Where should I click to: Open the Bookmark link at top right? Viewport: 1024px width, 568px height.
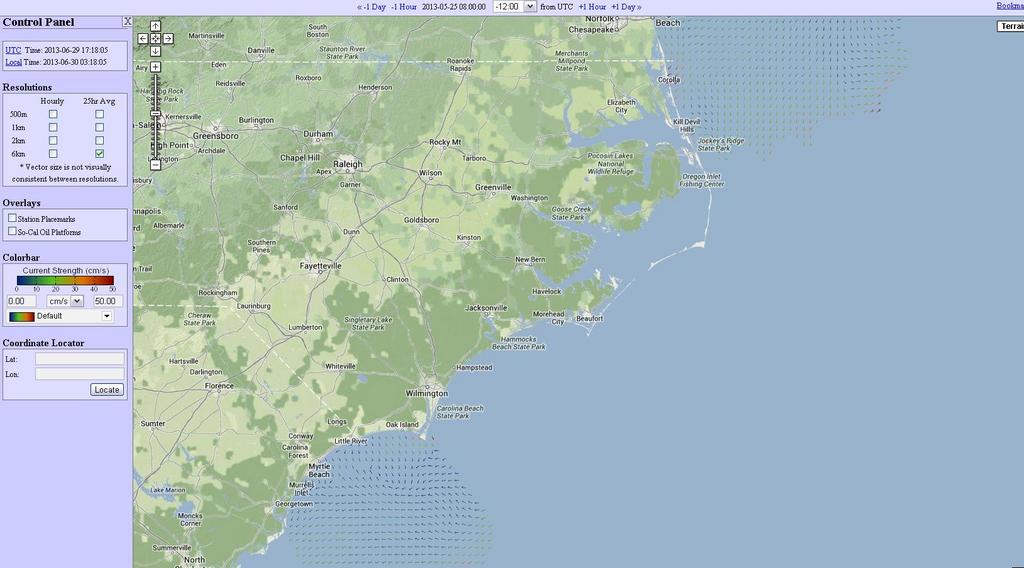point(1009,6)
